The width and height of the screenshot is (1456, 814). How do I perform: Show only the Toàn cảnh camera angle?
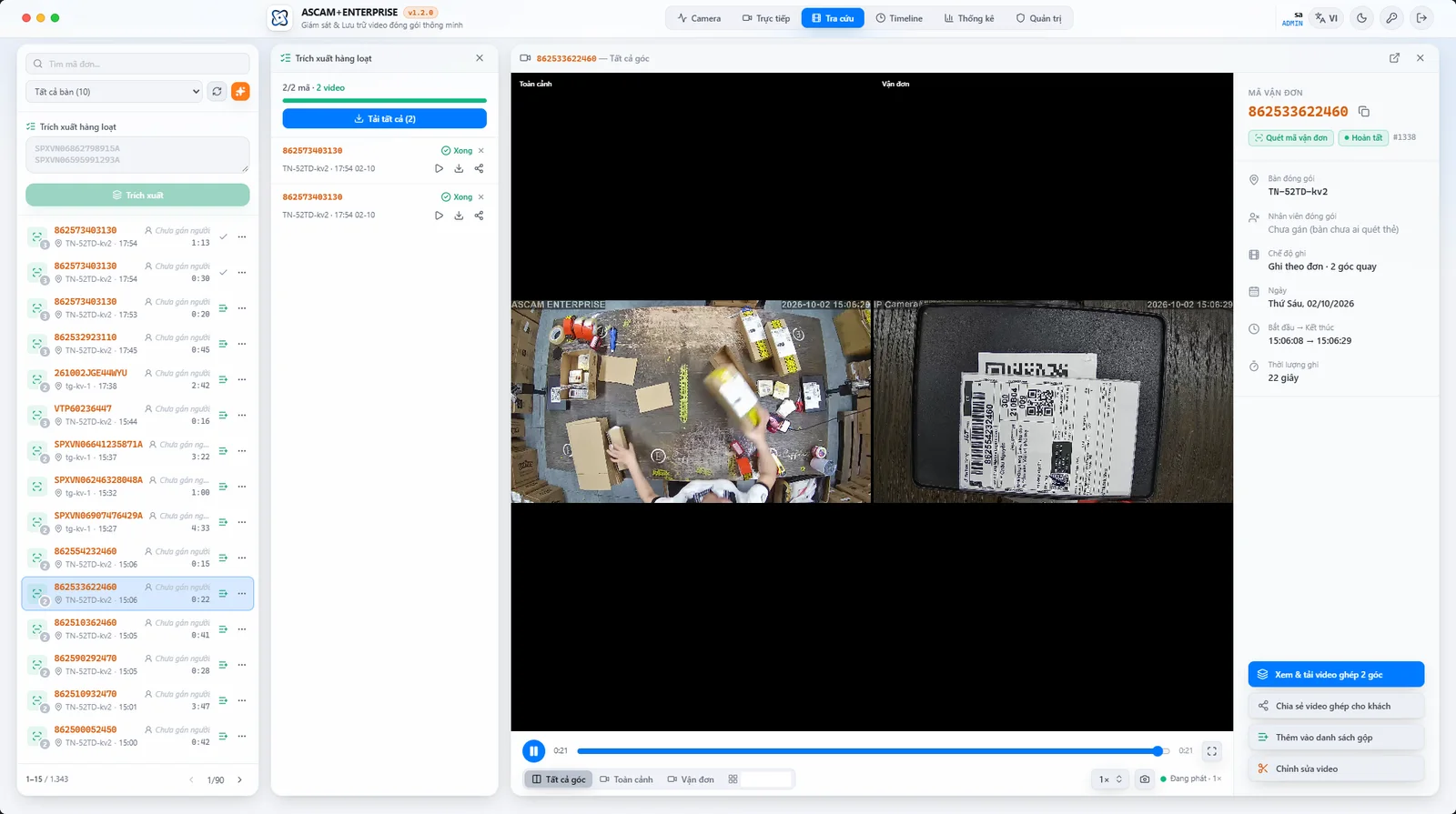point(626,779)
